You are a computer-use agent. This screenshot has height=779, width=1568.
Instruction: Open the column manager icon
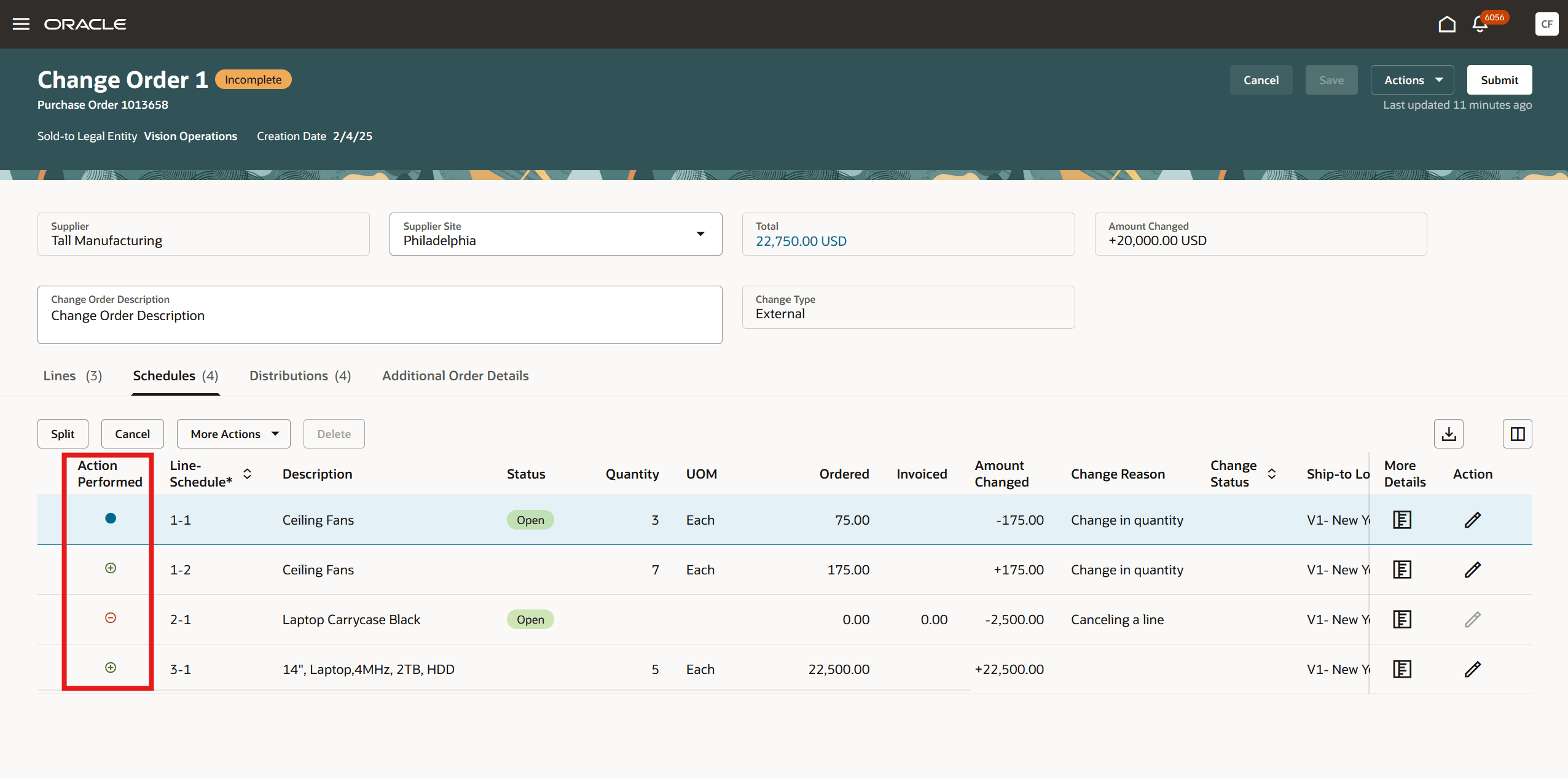(1517, 434)
